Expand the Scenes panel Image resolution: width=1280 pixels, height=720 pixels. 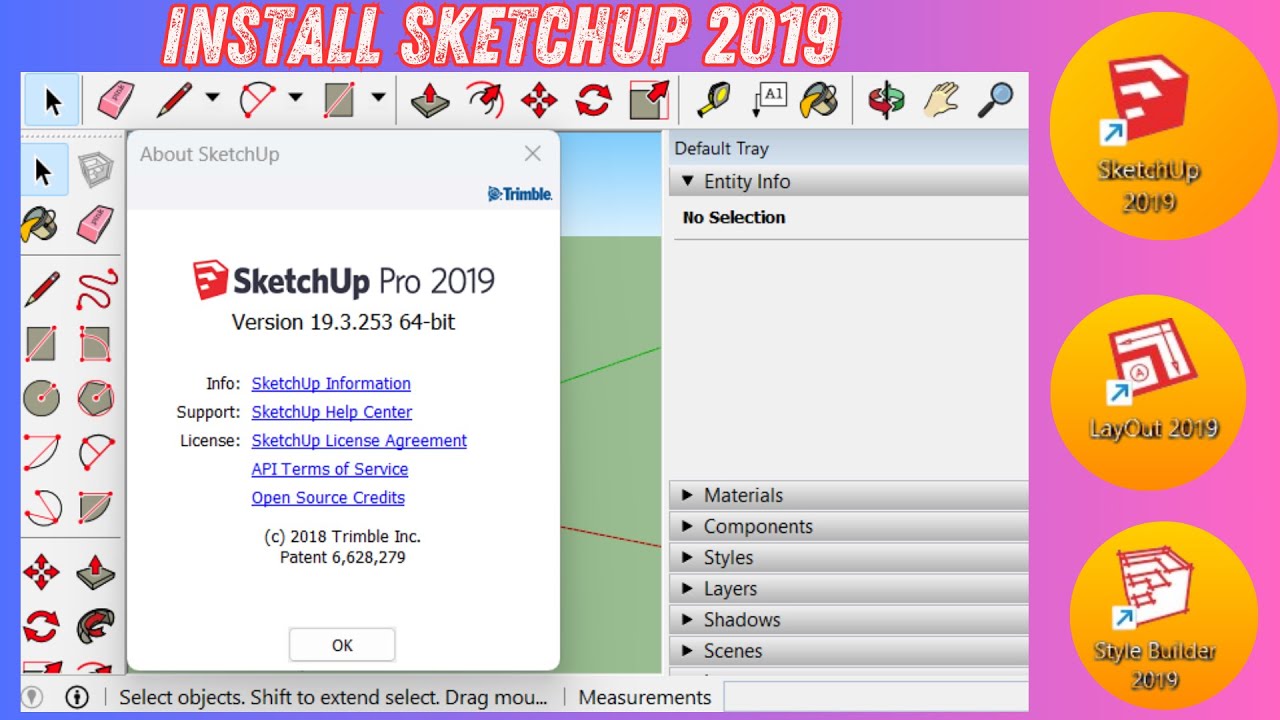click(848, 651)
